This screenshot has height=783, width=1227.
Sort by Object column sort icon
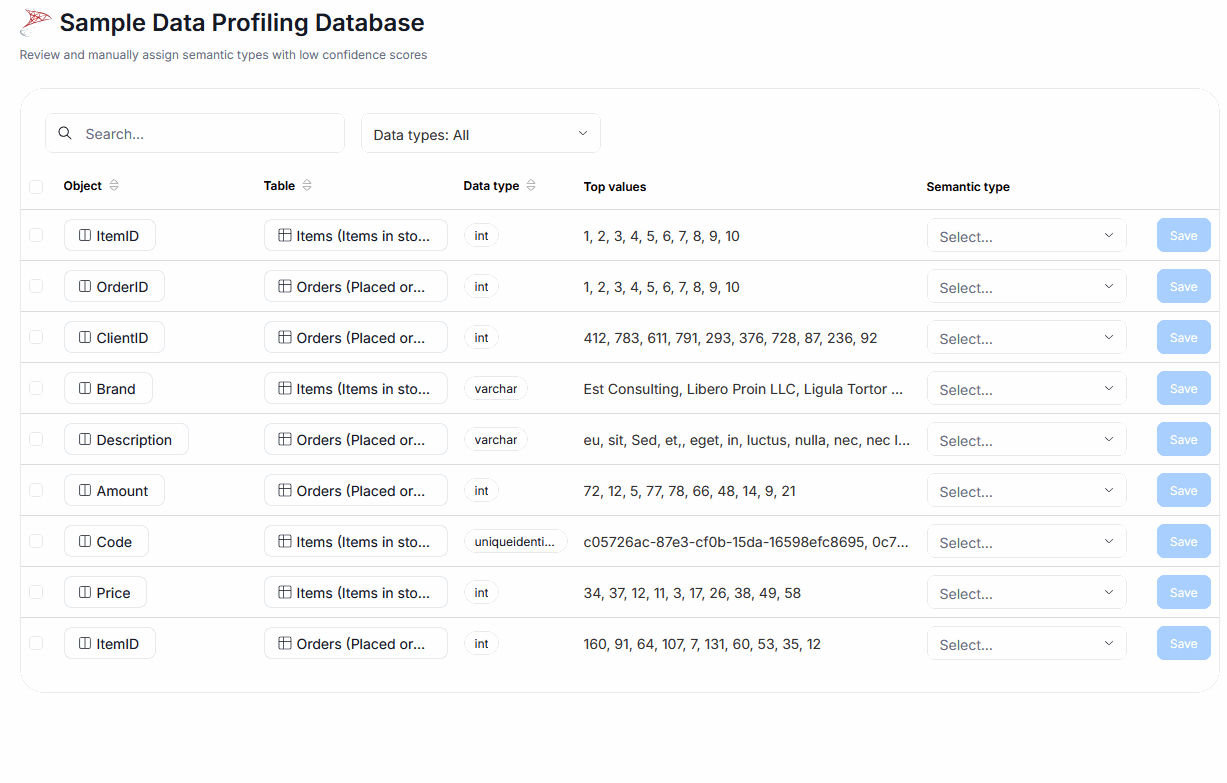tap(114, 186)
